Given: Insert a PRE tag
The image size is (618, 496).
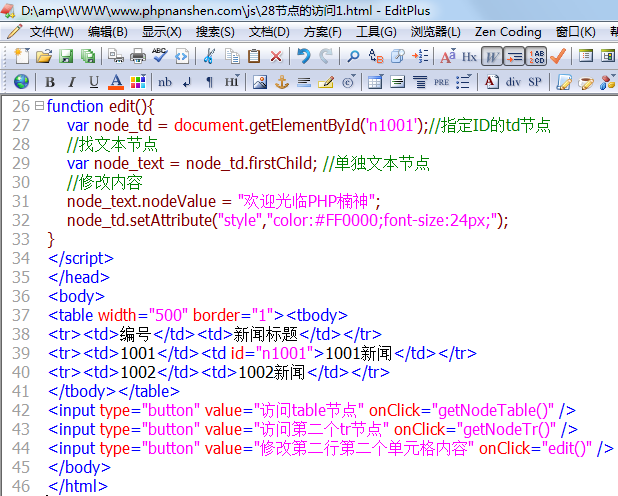Looking at the screenshot, I should tap(441, 82).
